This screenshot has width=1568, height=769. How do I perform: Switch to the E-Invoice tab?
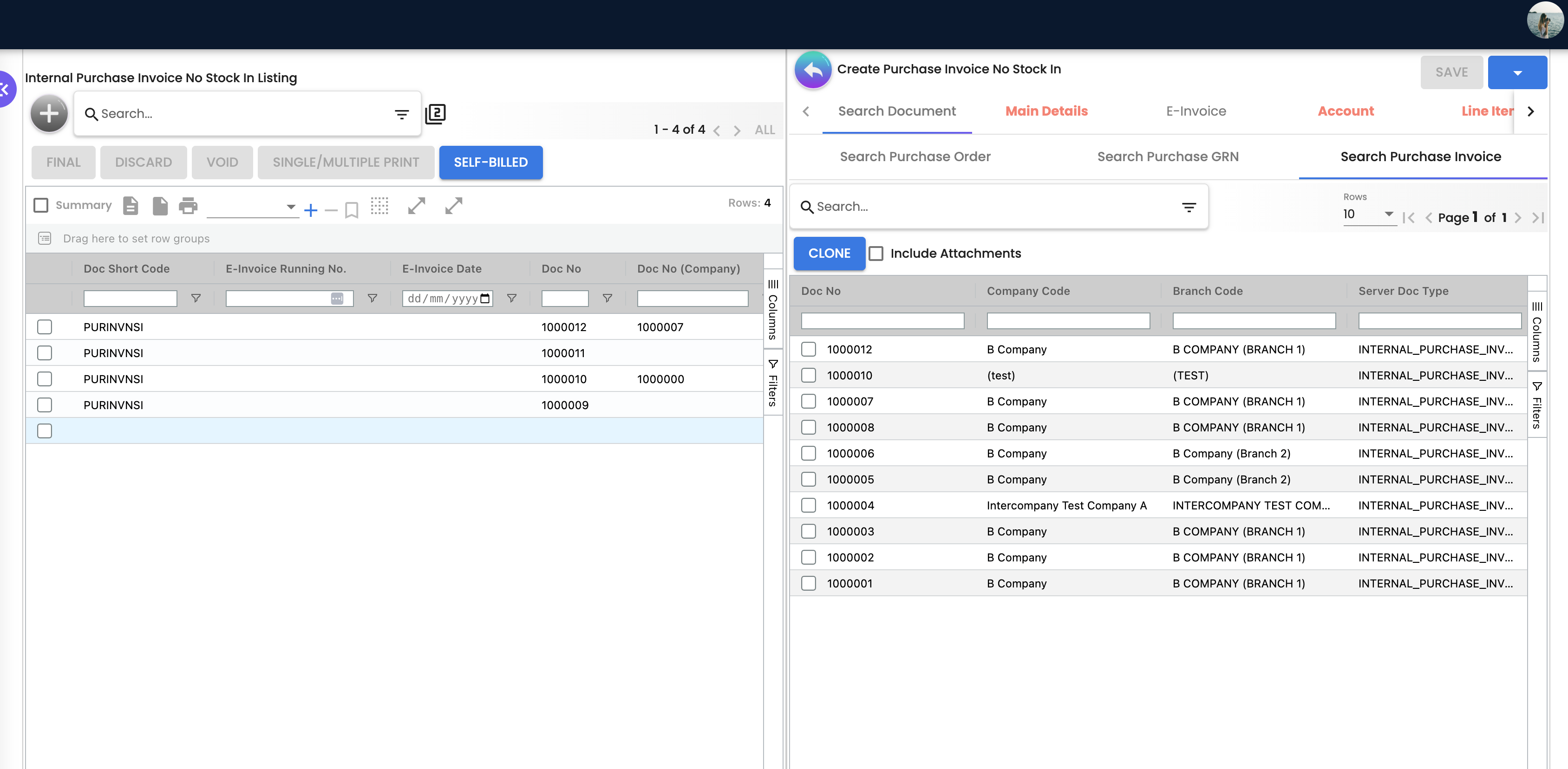[x=1196, y=111]
